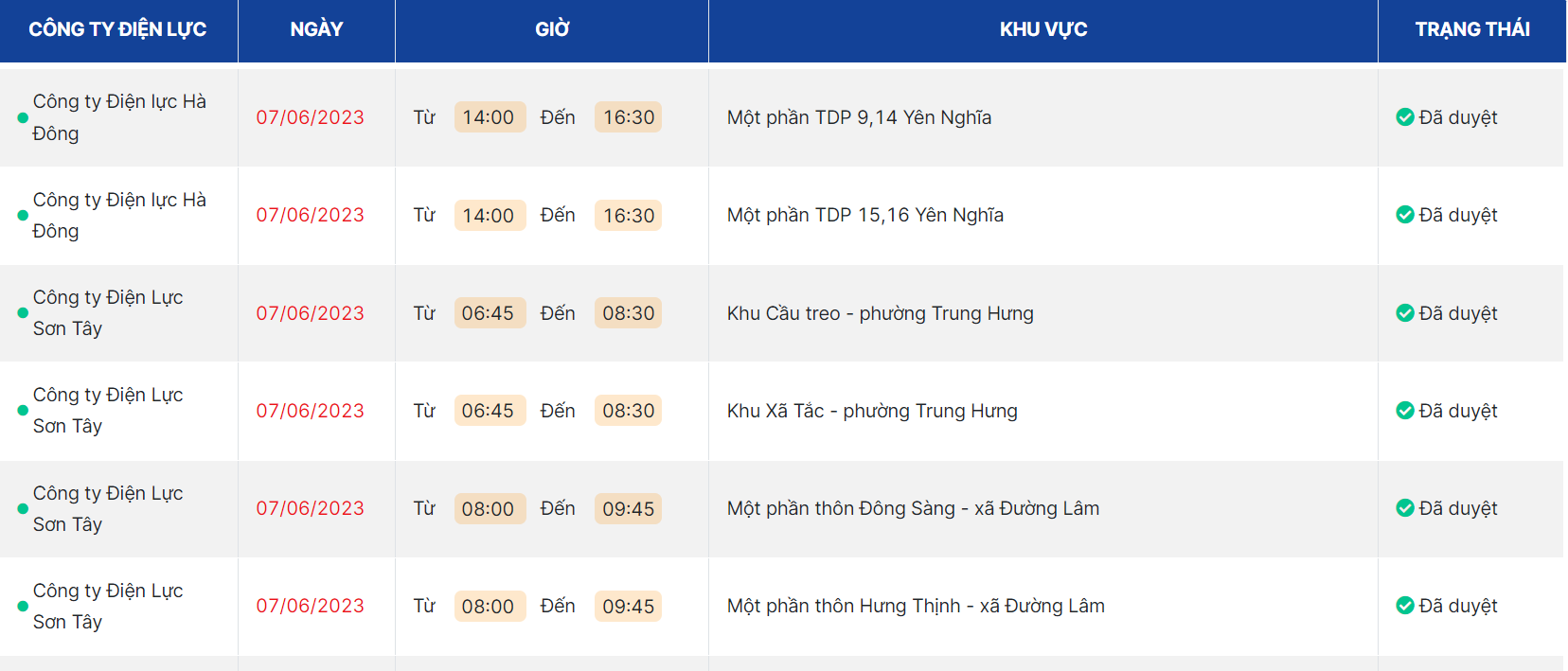Click 16:30 end time for TDP 15,16 row
This screenshot has width=1568, height=671.
tap(629, 216)
